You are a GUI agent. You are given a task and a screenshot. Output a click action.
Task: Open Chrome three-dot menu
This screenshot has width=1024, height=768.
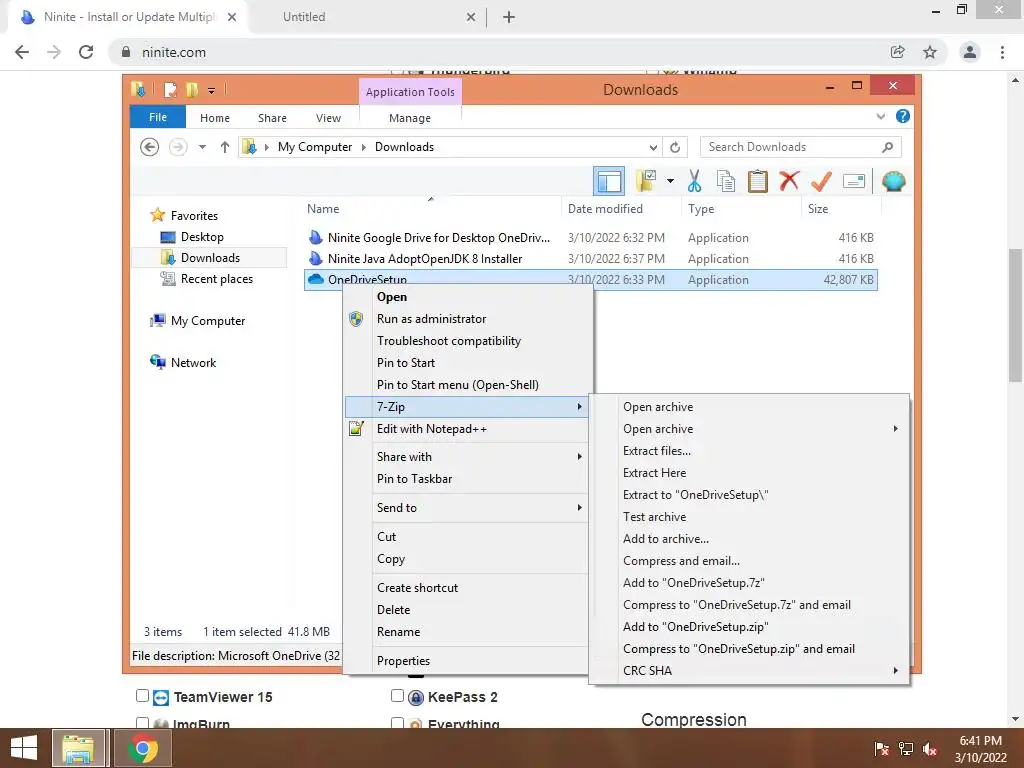(1002, 52)
